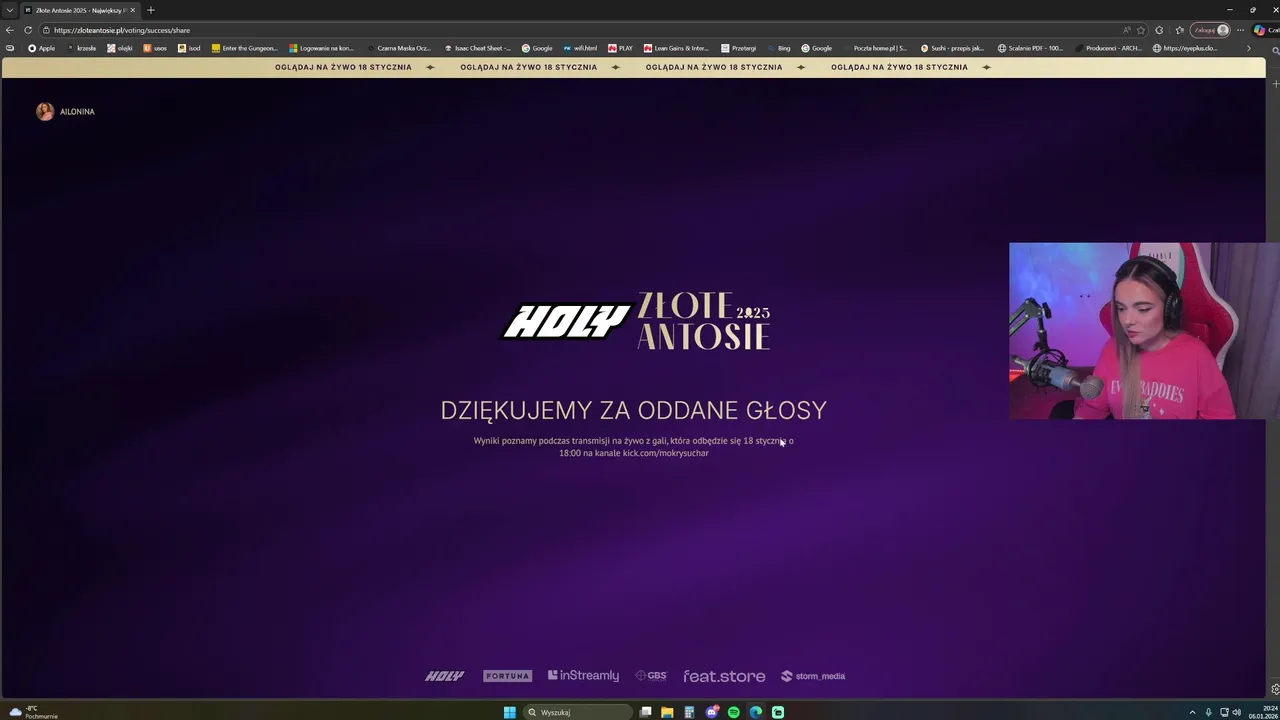
Task: Click Edge sidebar plus icon
Action: pyautogui.click(x=1274, y=83)
